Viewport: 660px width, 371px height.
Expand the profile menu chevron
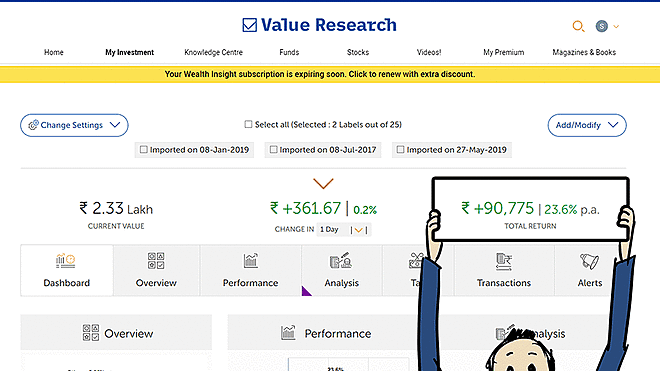click(616, 27)
